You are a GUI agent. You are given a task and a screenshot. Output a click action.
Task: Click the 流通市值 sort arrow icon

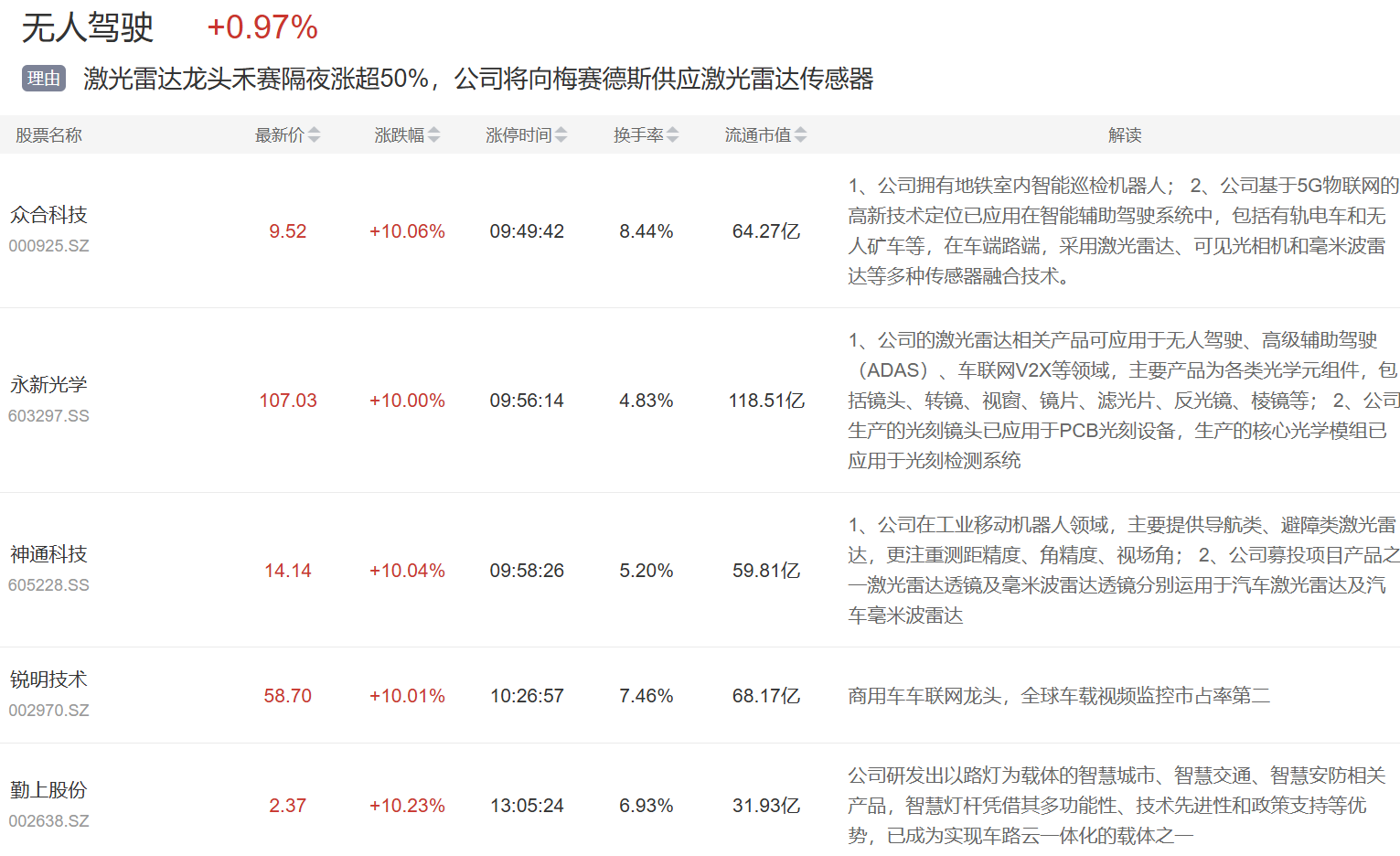point(800,135)
